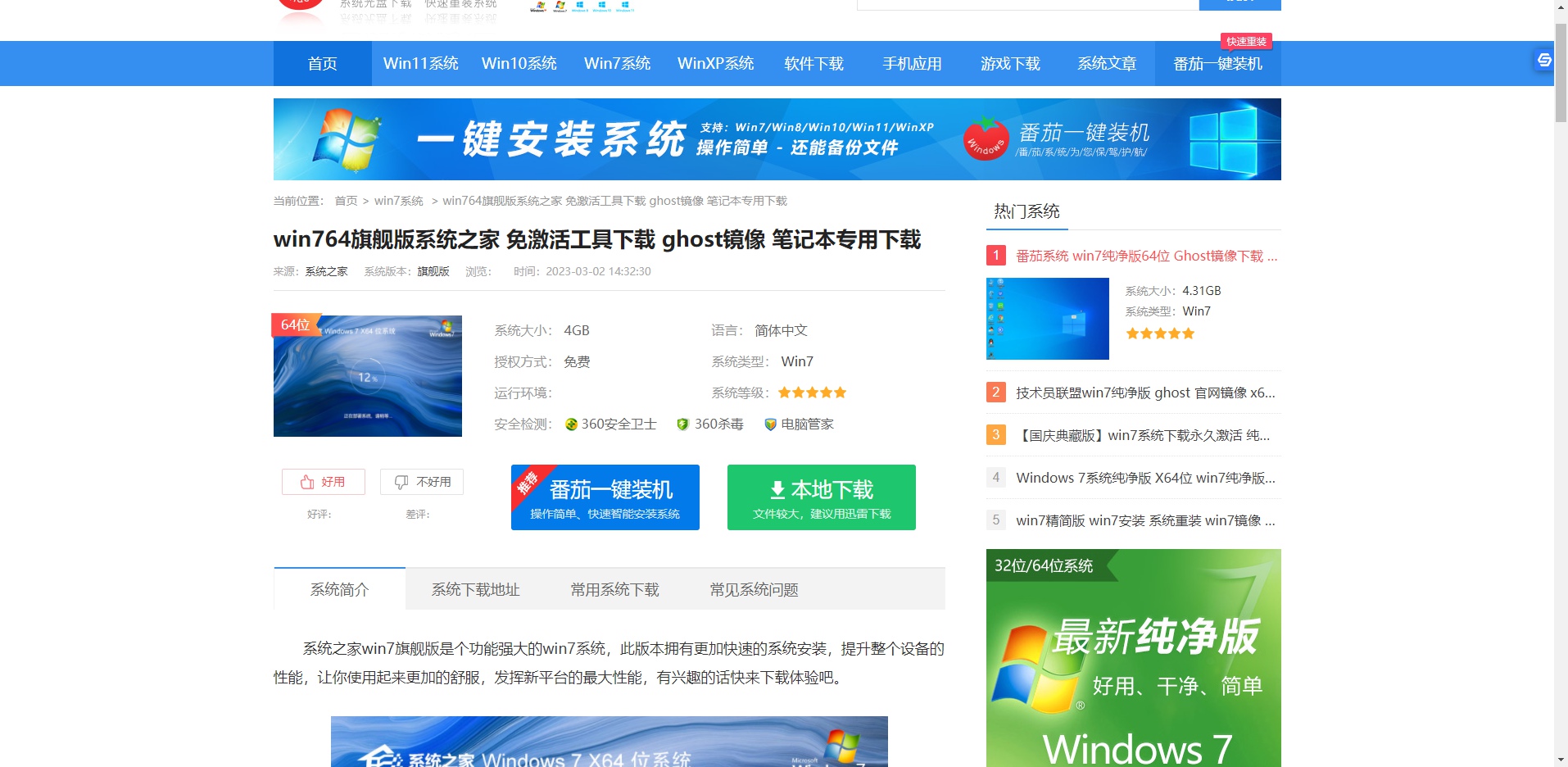This screenshot has width=1568, height=767.
Task: Click the Windows 7 X64 image in the article
Action: (610, 742)
